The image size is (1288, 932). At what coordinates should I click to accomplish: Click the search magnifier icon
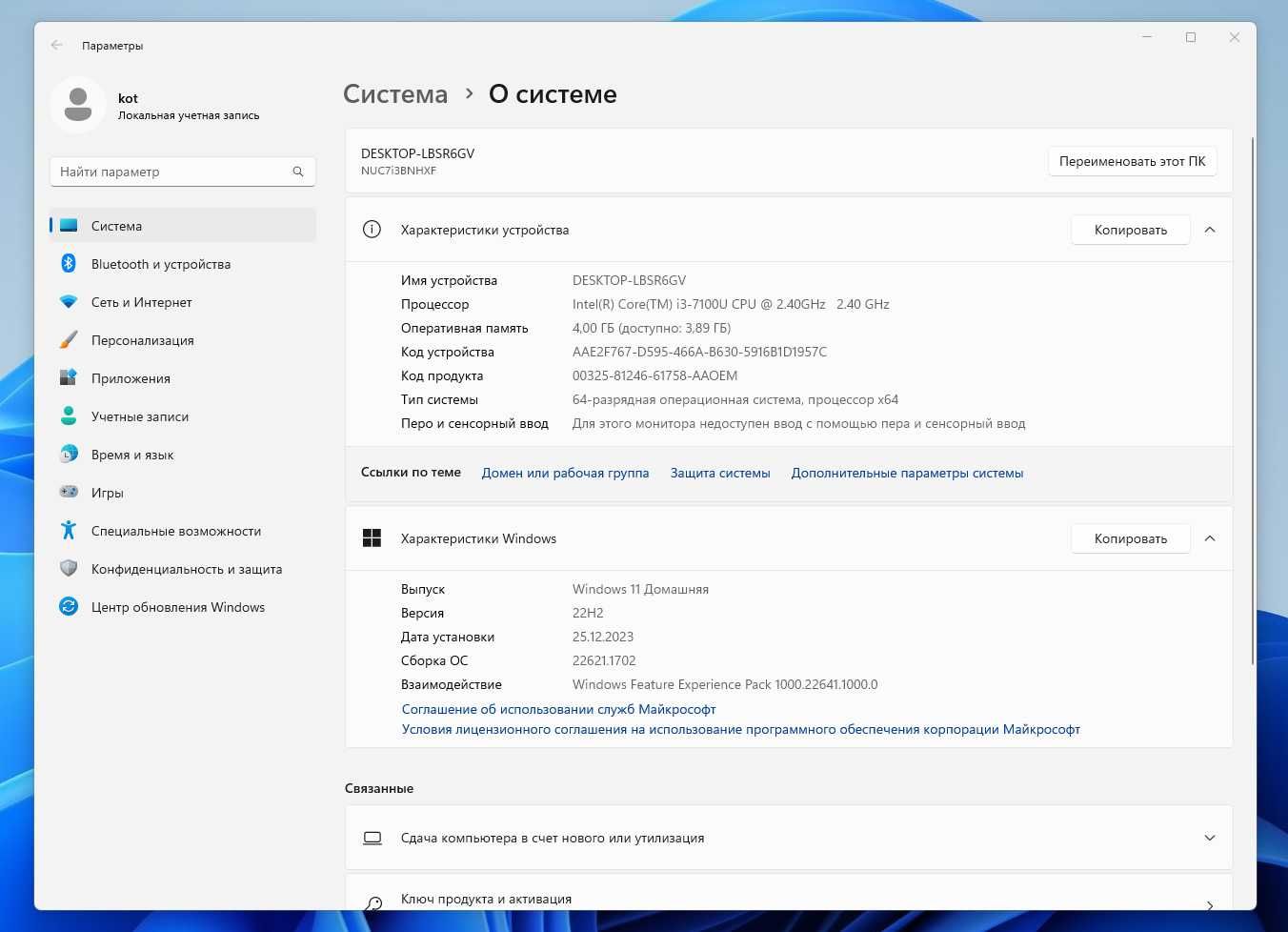298,172
